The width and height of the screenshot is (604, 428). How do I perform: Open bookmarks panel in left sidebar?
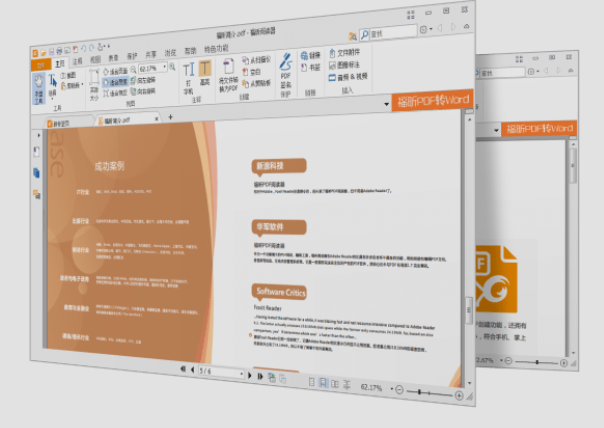coord(37,152)
